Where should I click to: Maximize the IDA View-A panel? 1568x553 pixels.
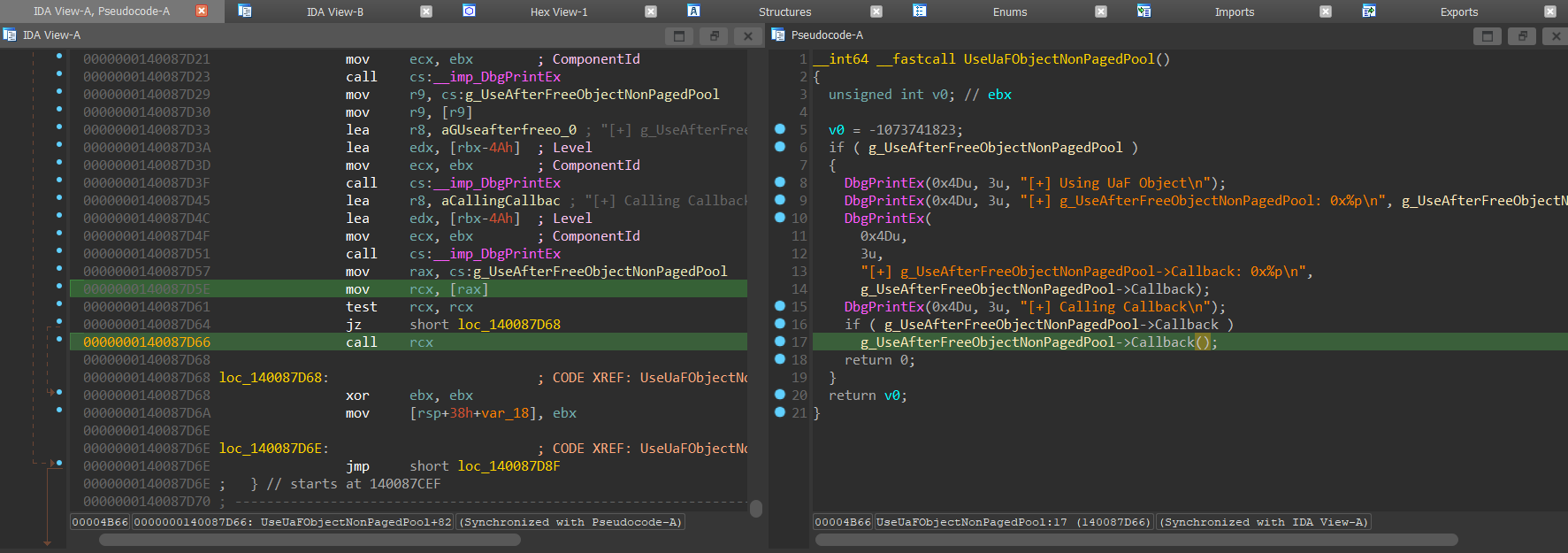[x=679, y=35]
